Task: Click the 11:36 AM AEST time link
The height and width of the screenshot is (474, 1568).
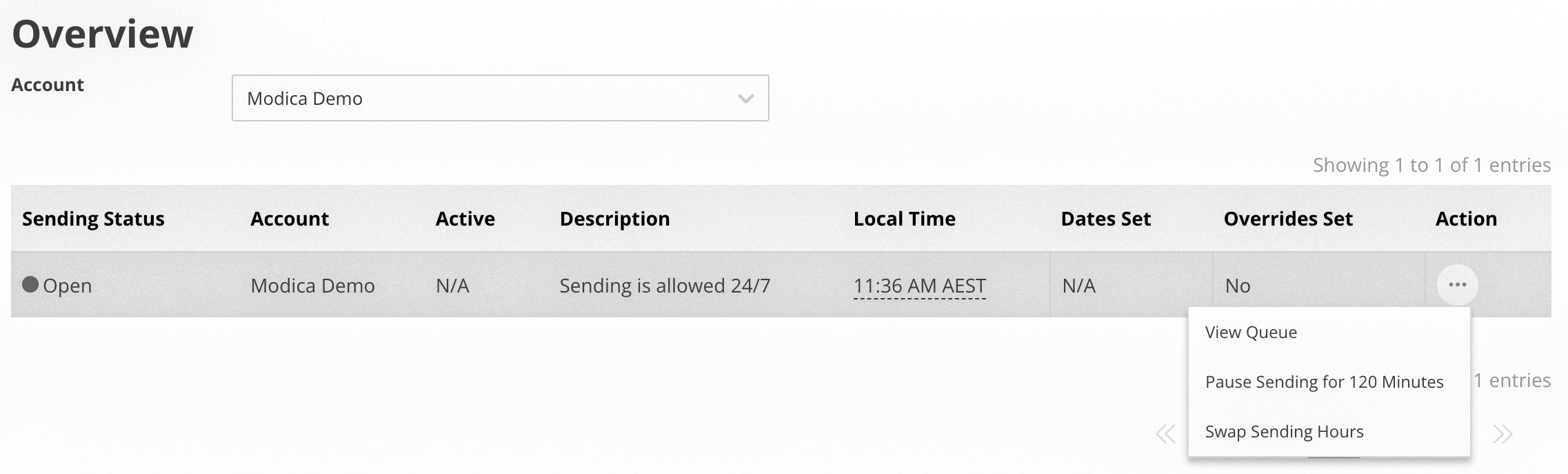Action: pos(921,285)
